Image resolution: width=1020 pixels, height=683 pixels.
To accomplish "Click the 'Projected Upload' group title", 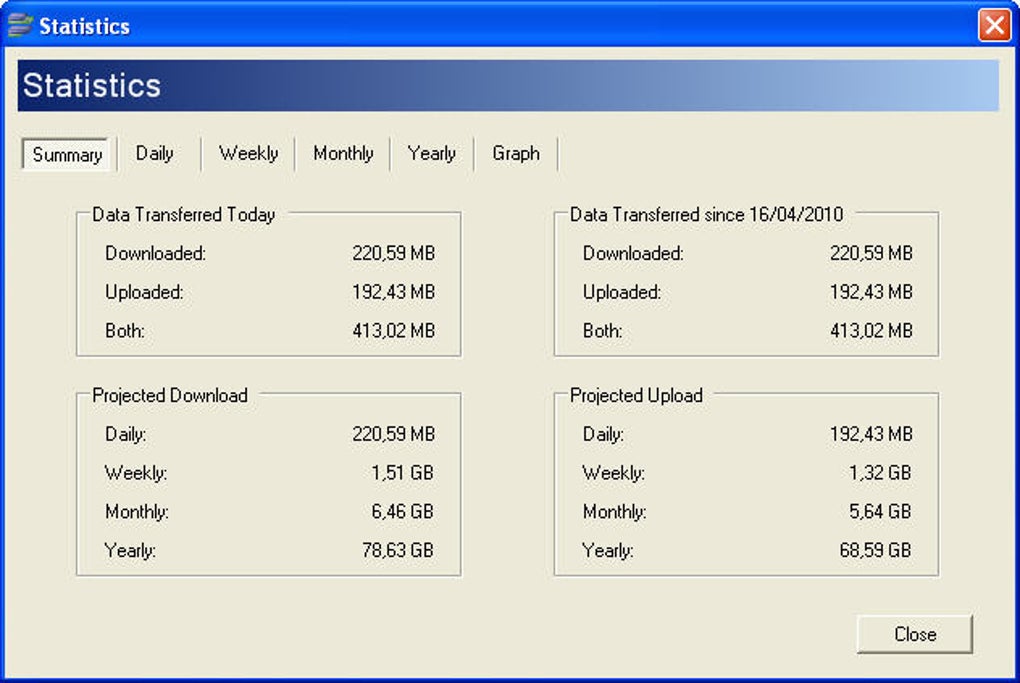I will [x=636, y=395].
